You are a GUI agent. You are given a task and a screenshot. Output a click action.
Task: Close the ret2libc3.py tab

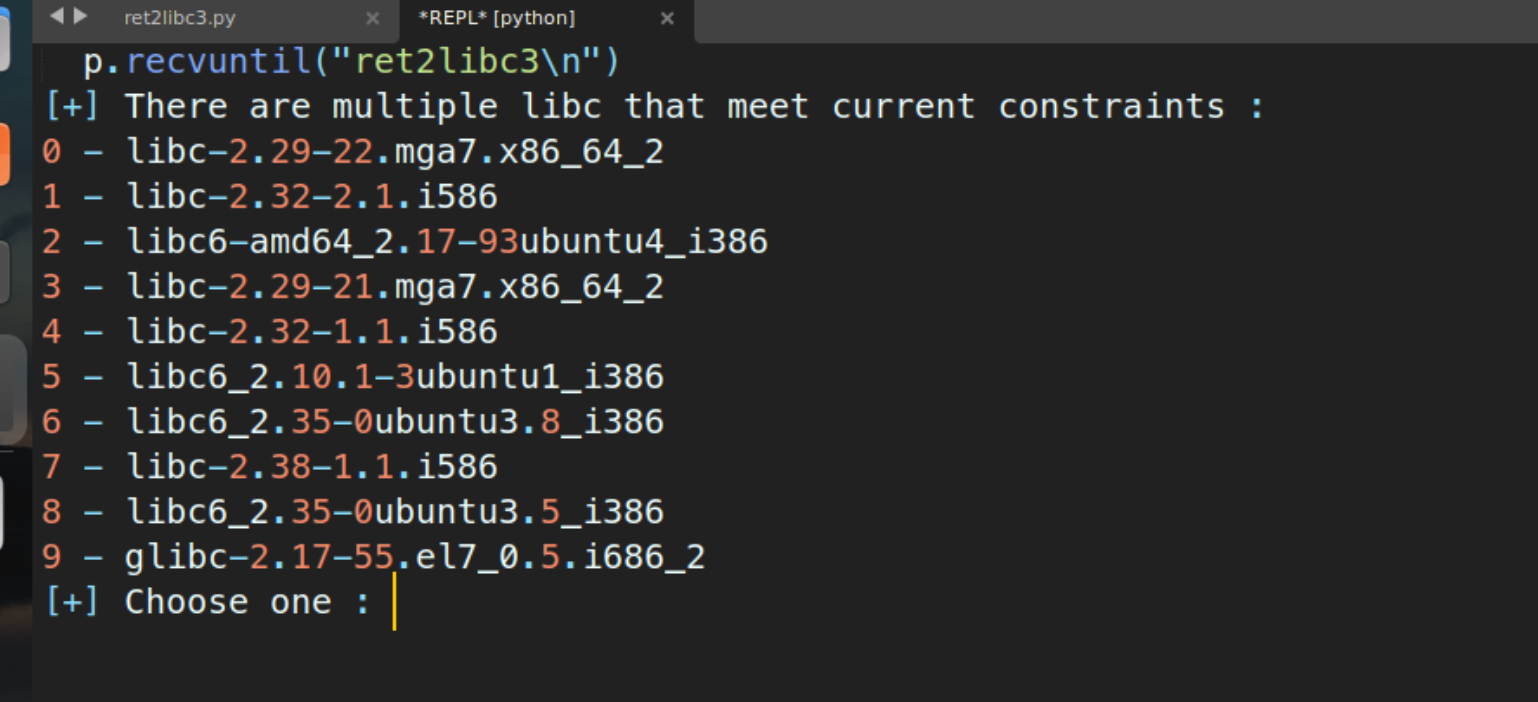(x=372, y=18)
